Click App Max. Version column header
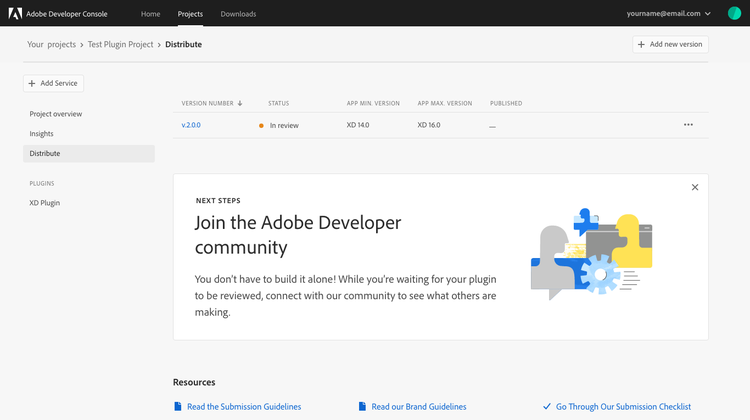 point(445,103)
